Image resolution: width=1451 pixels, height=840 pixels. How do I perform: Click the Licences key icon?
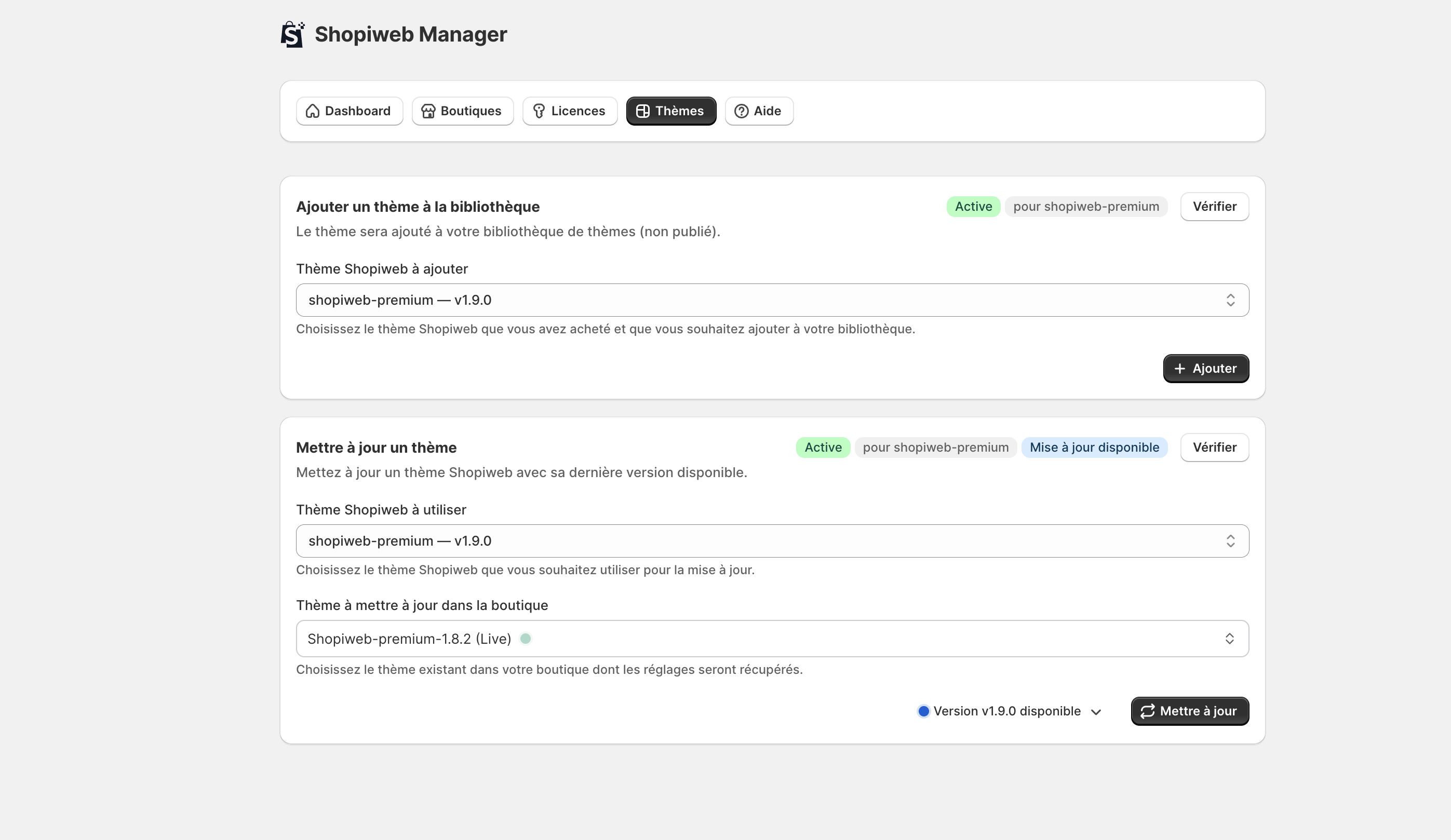(539, 111)
